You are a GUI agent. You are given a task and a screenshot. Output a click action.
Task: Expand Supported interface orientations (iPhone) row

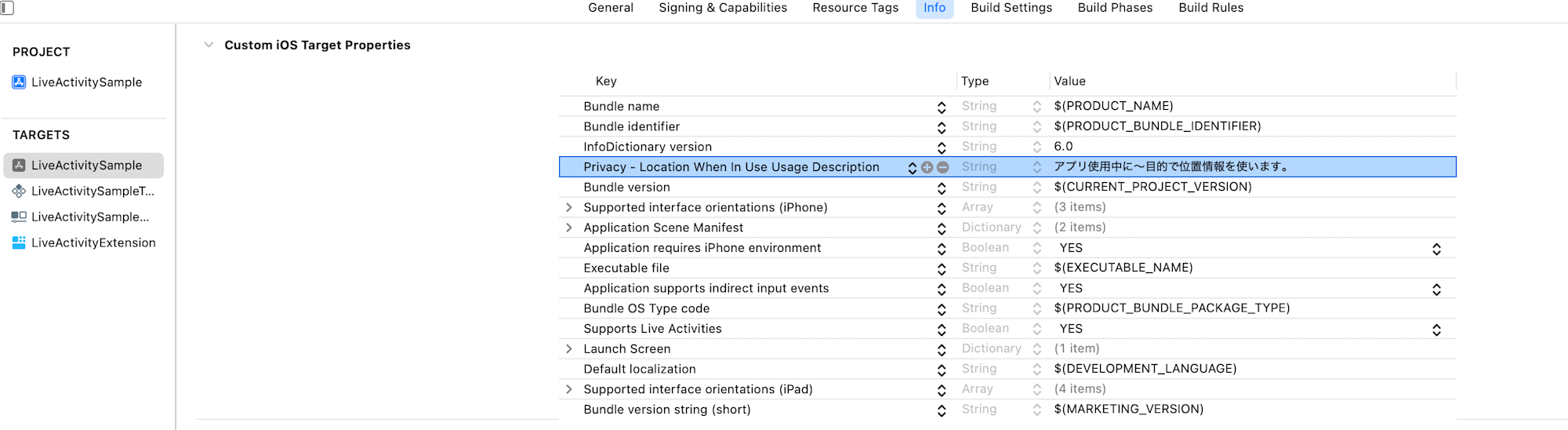569,208
